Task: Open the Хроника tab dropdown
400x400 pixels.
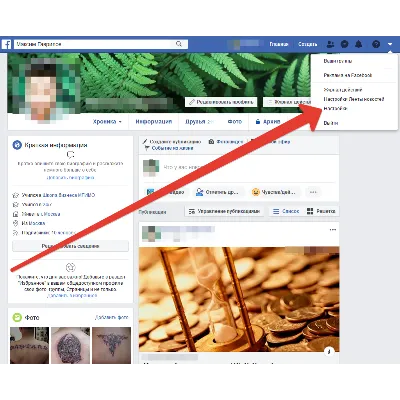Action: [x=107, y=122]
